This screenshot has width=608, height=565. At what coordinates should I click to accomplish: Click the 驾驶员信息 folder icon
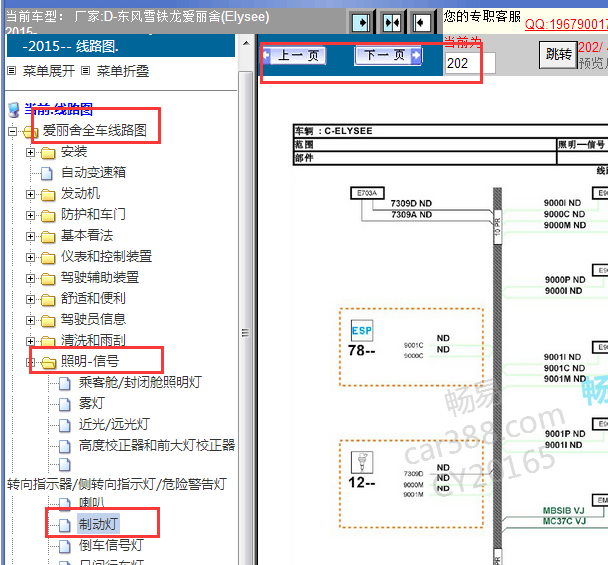click(48, 320)
